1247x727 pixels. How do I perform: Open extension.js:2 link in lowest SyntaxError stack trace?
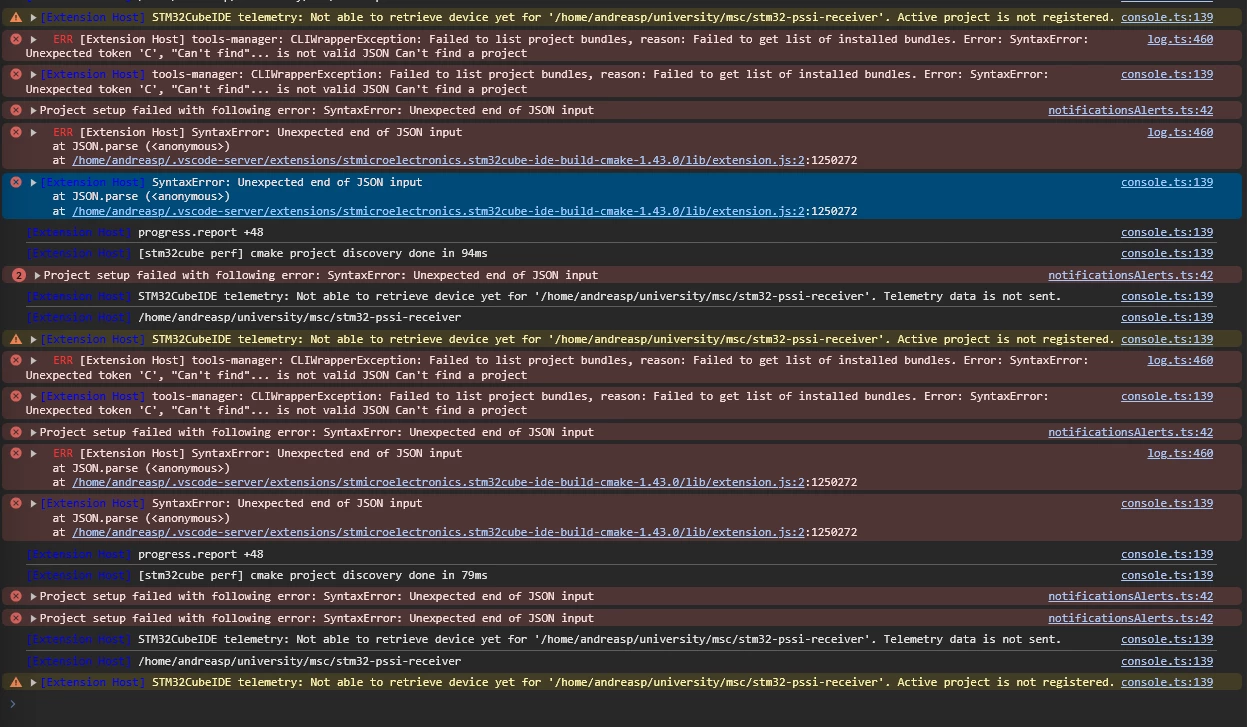coord(439,532)
